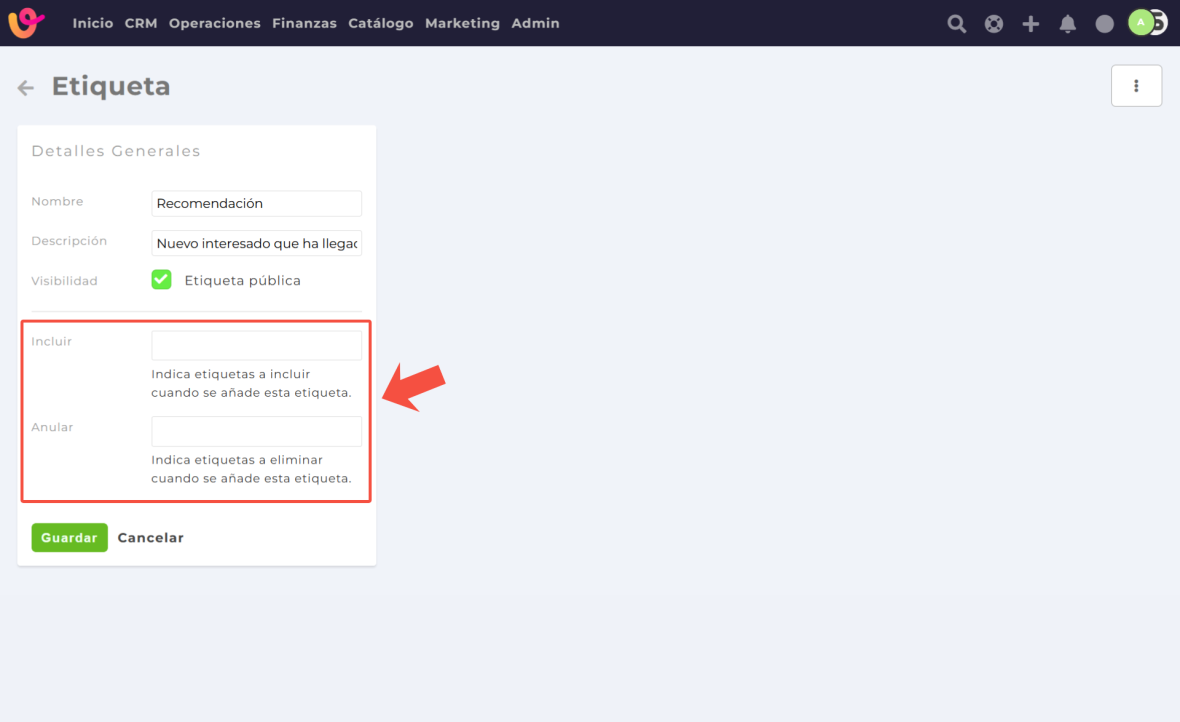Focus the Anular tags input field
Image resolution: width=1180 pixels, height=722 pixels.
click(x=256, y=432)
